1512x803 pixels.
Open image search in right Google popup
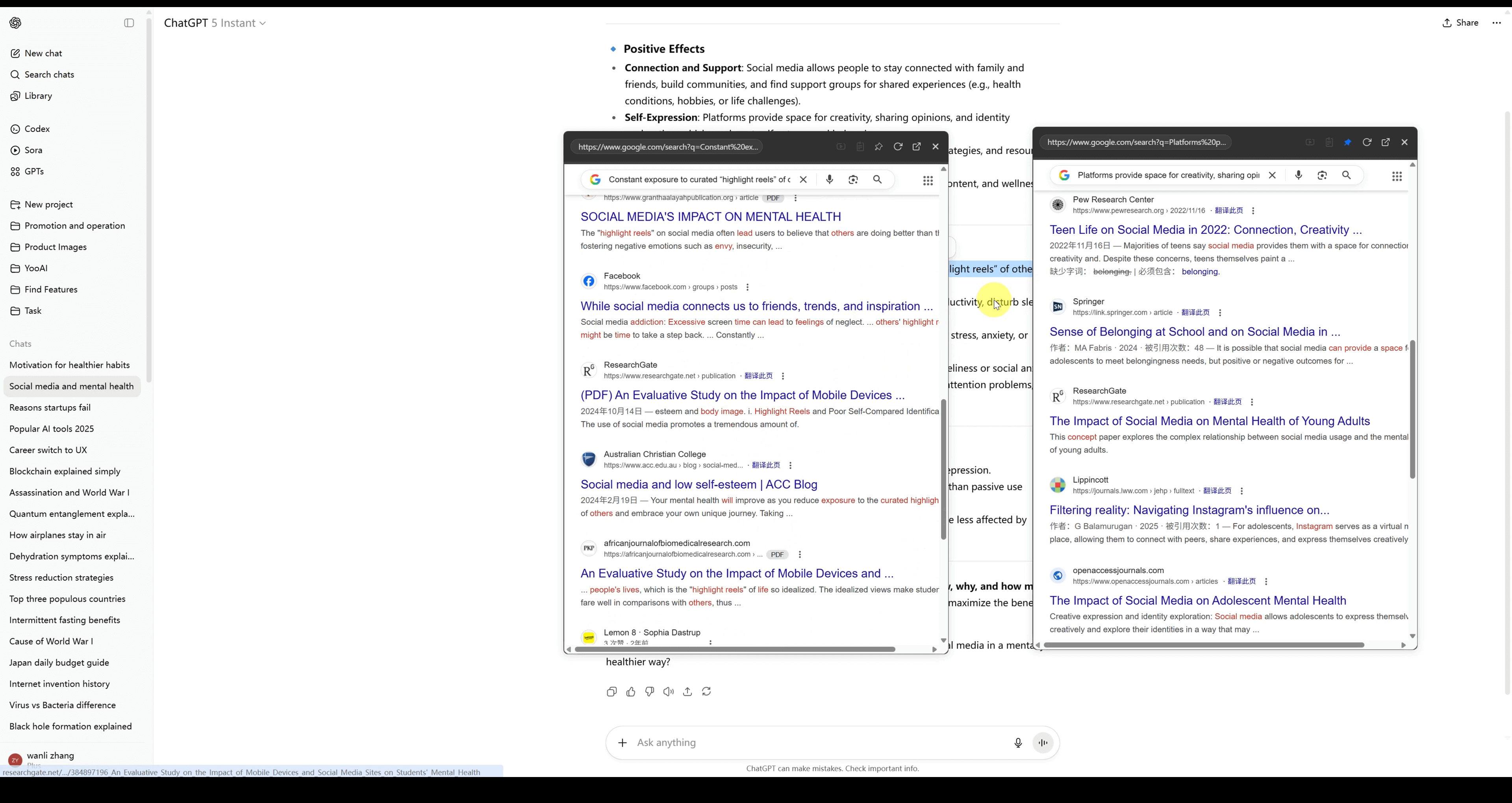pos(1323,175)
